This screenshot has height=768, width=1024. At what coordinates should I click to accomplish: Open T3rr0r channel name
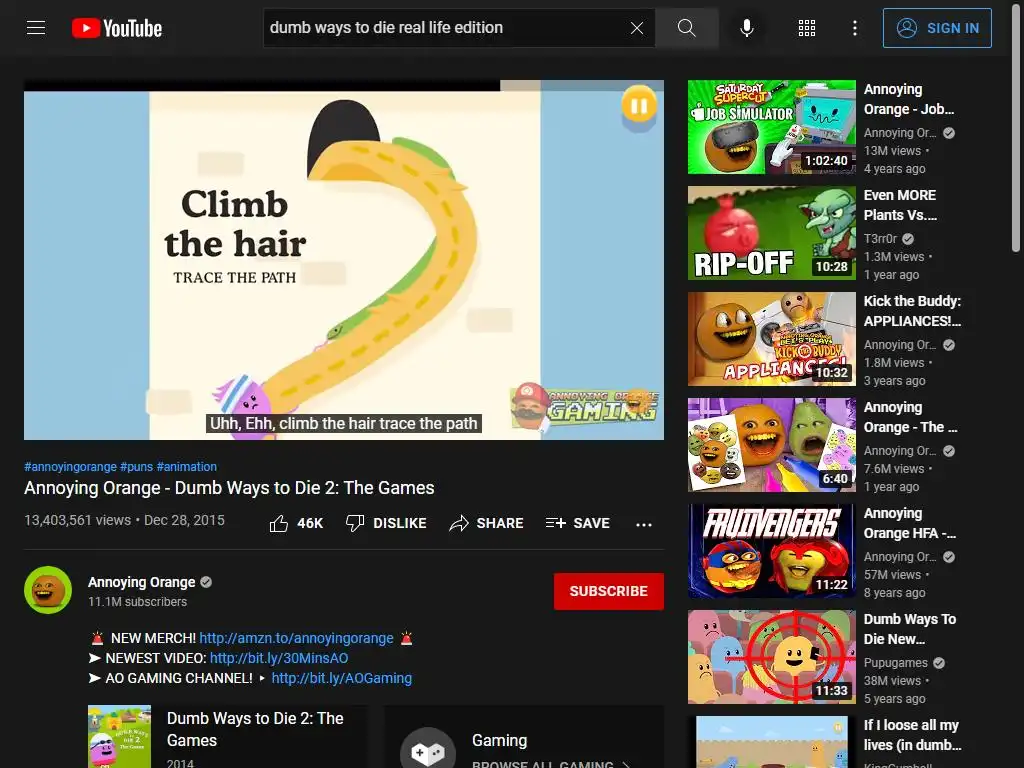coord(880,239)
